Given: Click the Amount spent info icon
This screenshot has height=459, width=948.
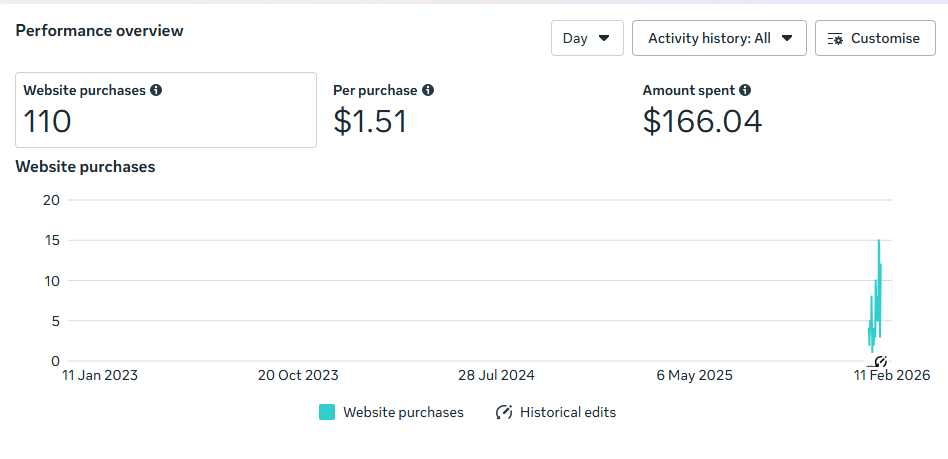Looking at the screenshot, I should [x=745, y=90].
